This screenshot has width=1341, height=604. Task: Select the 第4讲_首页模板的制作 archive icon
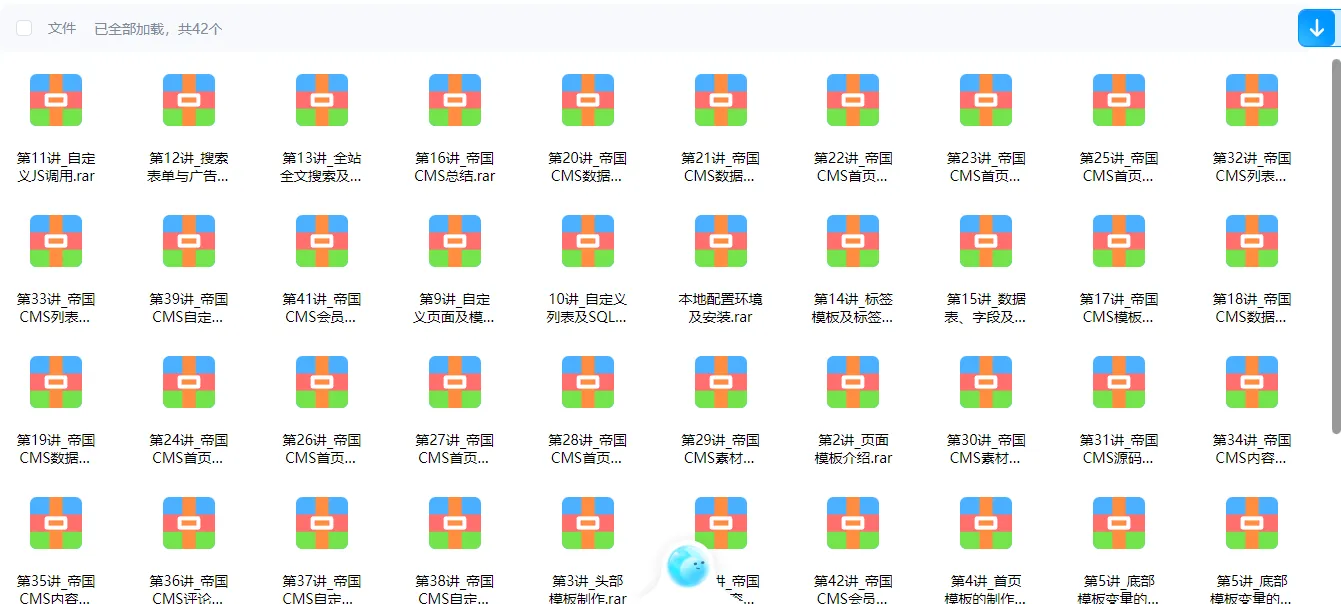coord(985,522)
